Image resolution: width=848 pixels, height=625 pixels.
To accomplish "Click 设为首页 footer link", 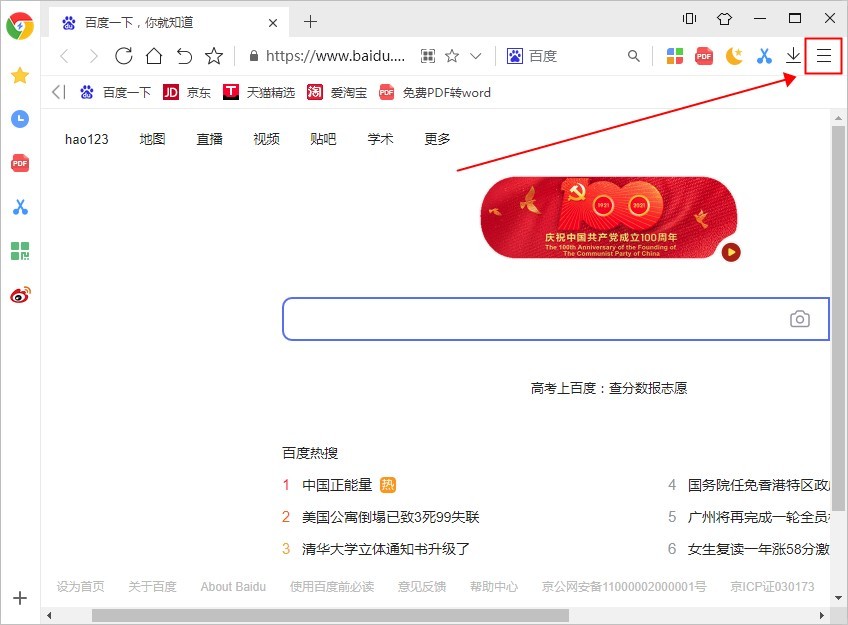I will pos(81,587).
